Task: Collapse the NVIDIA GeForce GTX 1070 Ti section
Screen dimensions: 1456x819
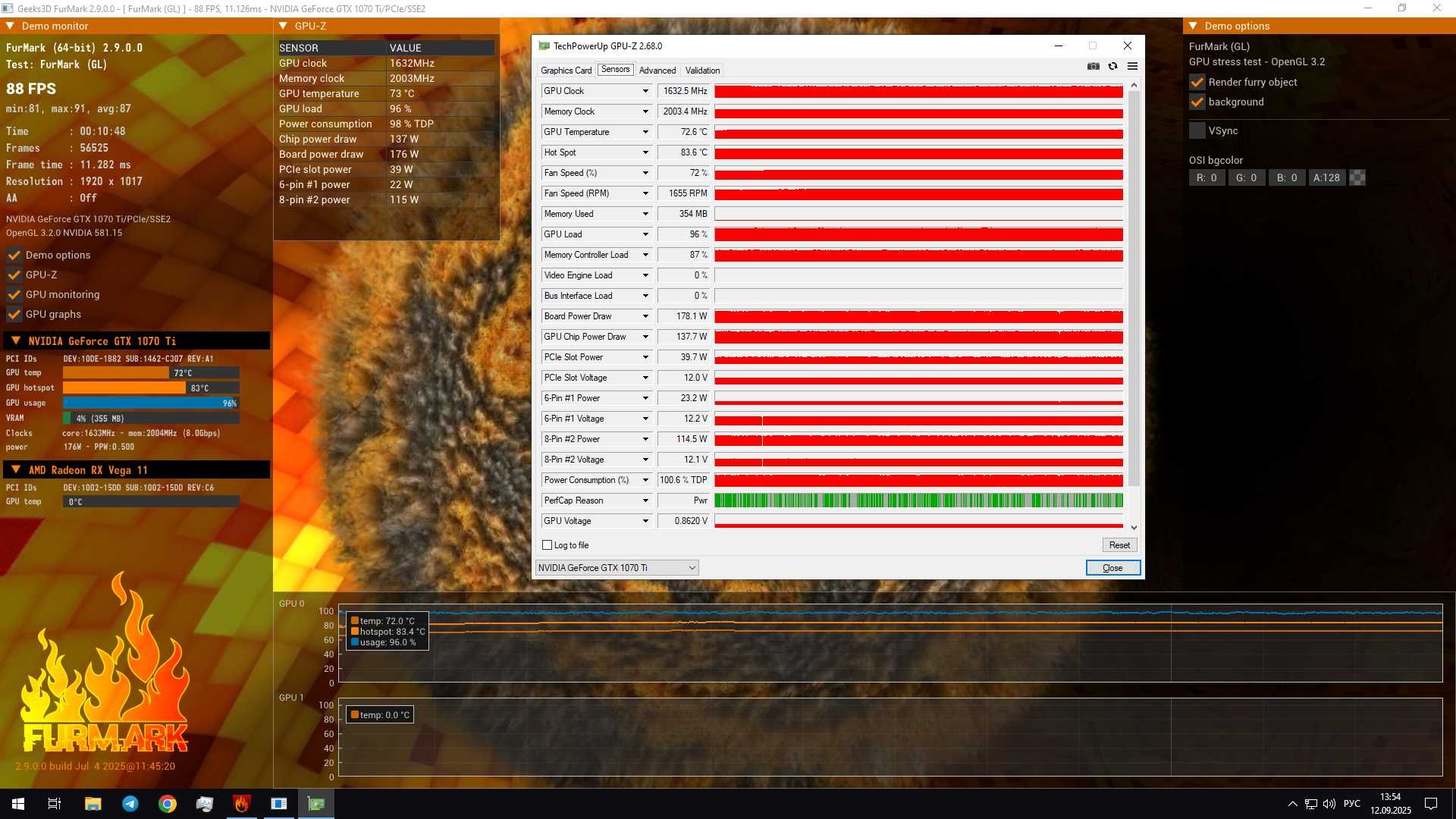Action: pyautogui.click(x=16, y=341)
